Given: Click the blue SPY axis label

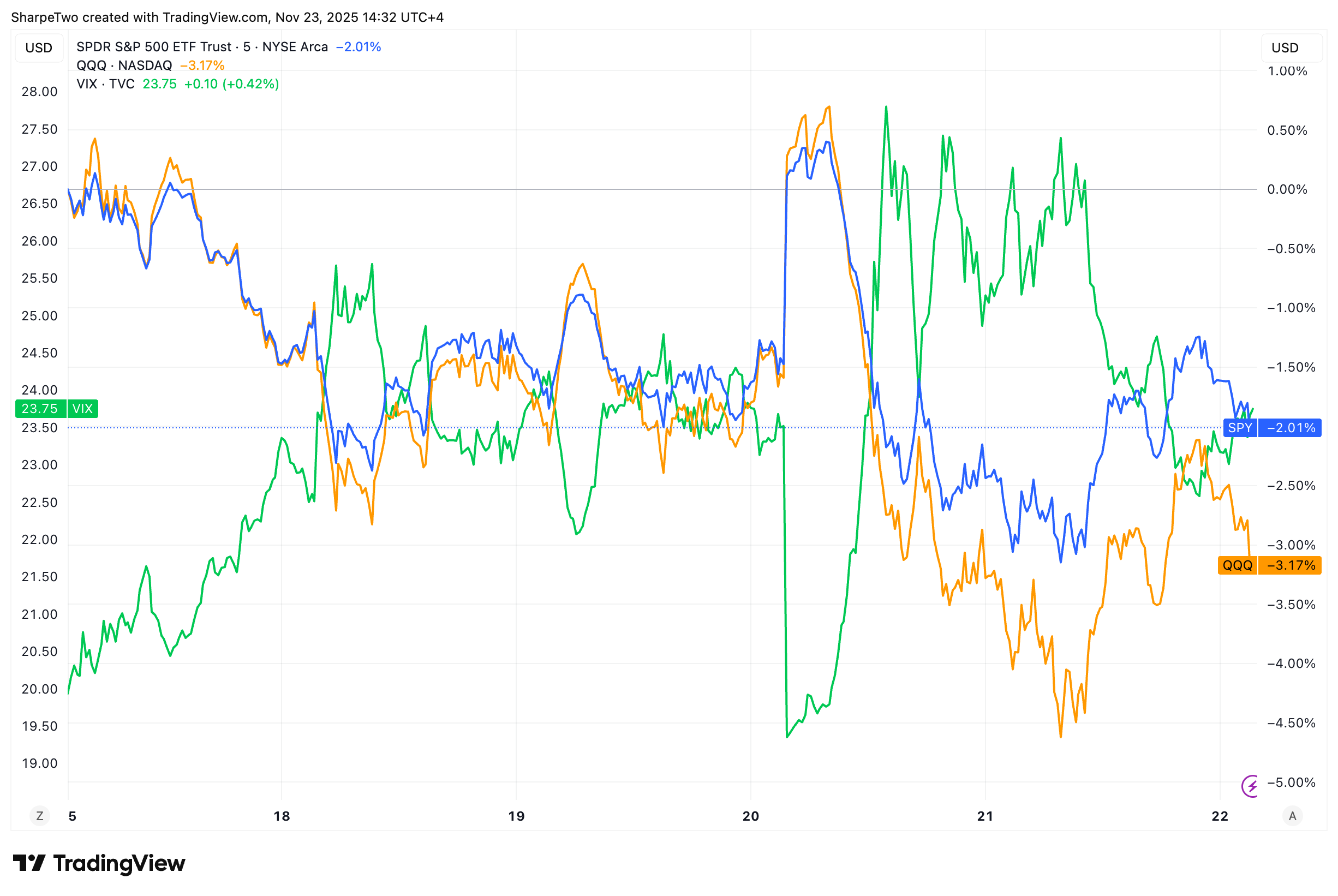Looking at the screenshot, I should tap(1240, 428).
